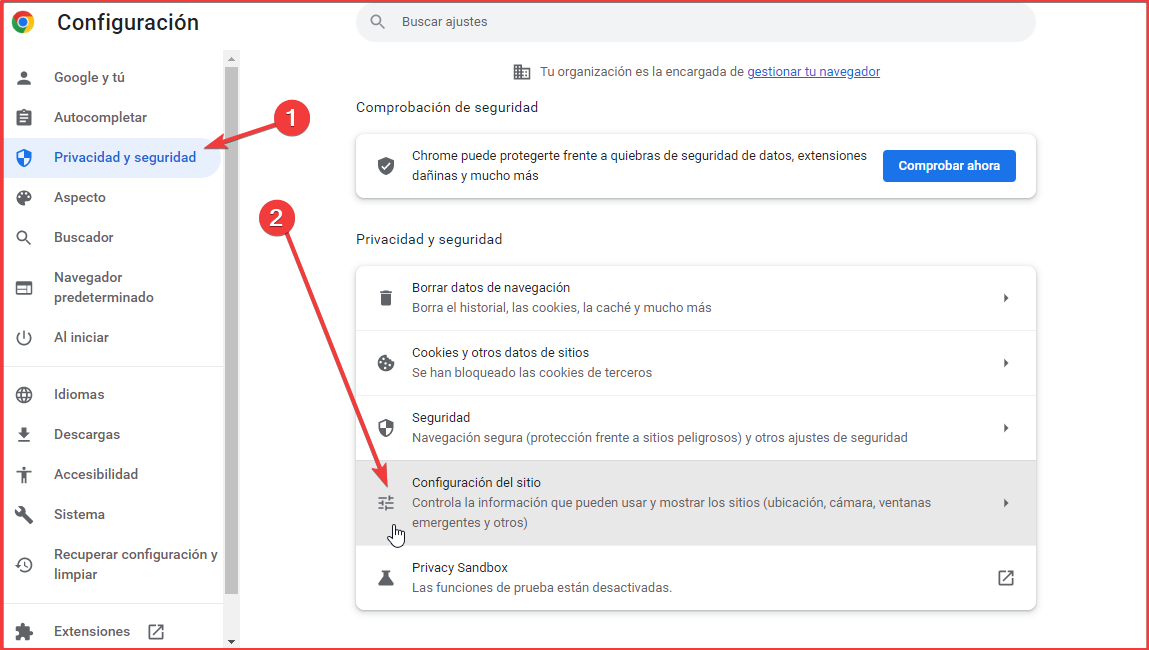Click the Chrome logo icon
This screenshot has height=650, width=1149.
[23, 22]
